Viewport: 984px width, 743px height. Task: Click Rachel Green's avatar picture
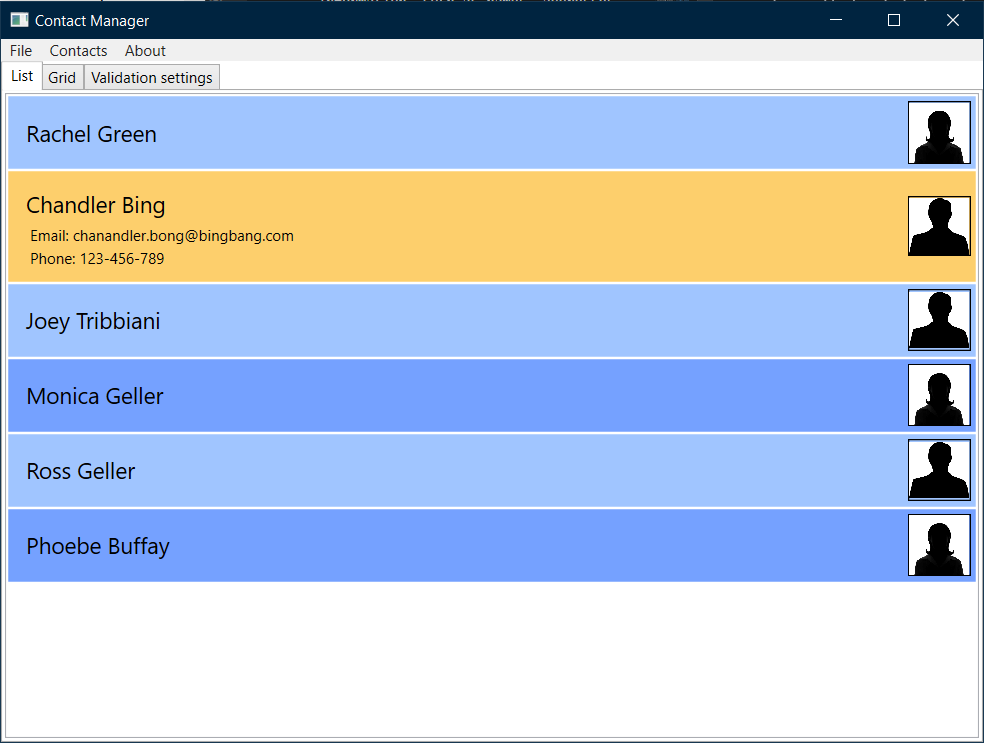939,132
